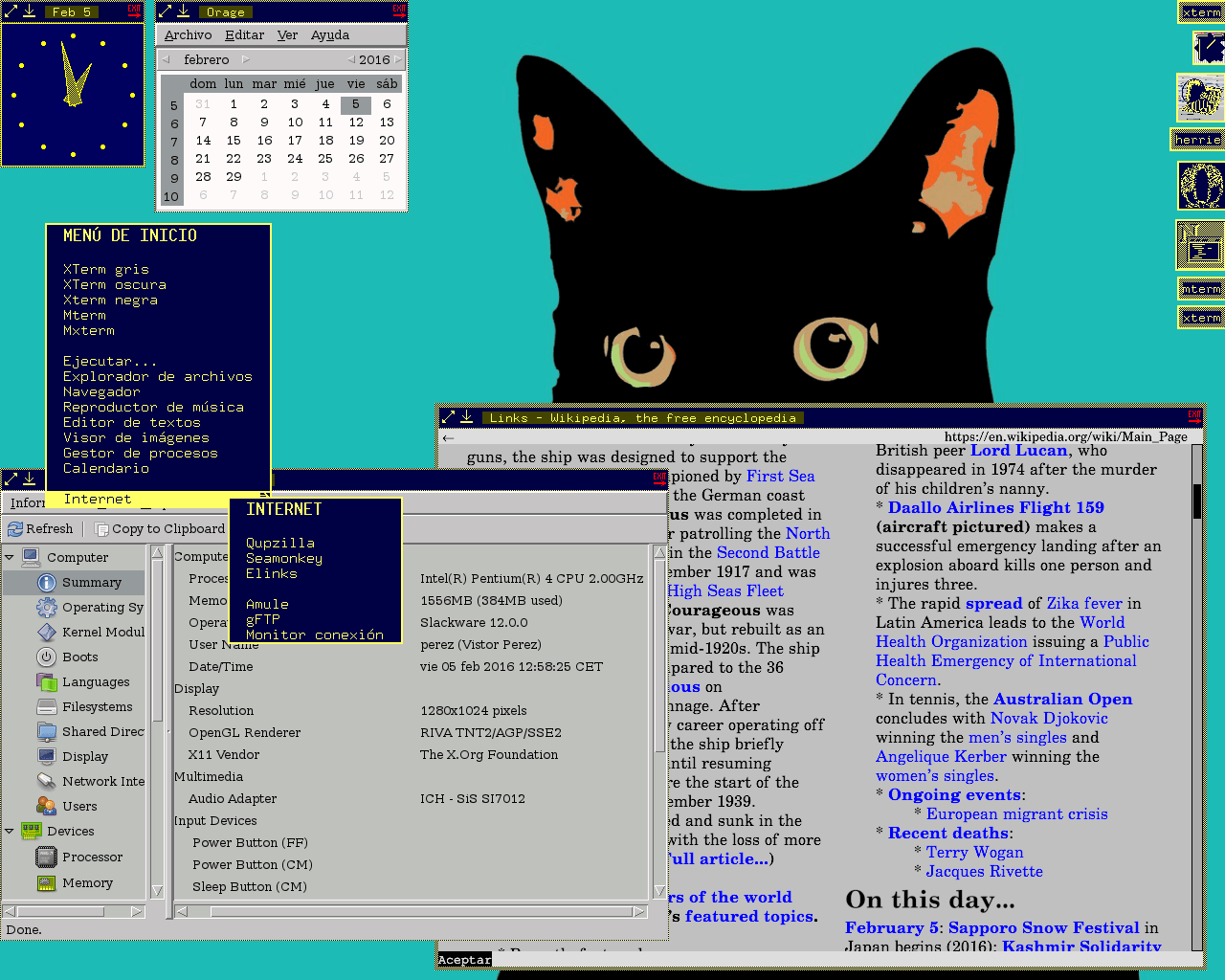Open Sapporo Snow Festival link
Viewport: 1225px width, 980px height.
(x=1044, y=927)
